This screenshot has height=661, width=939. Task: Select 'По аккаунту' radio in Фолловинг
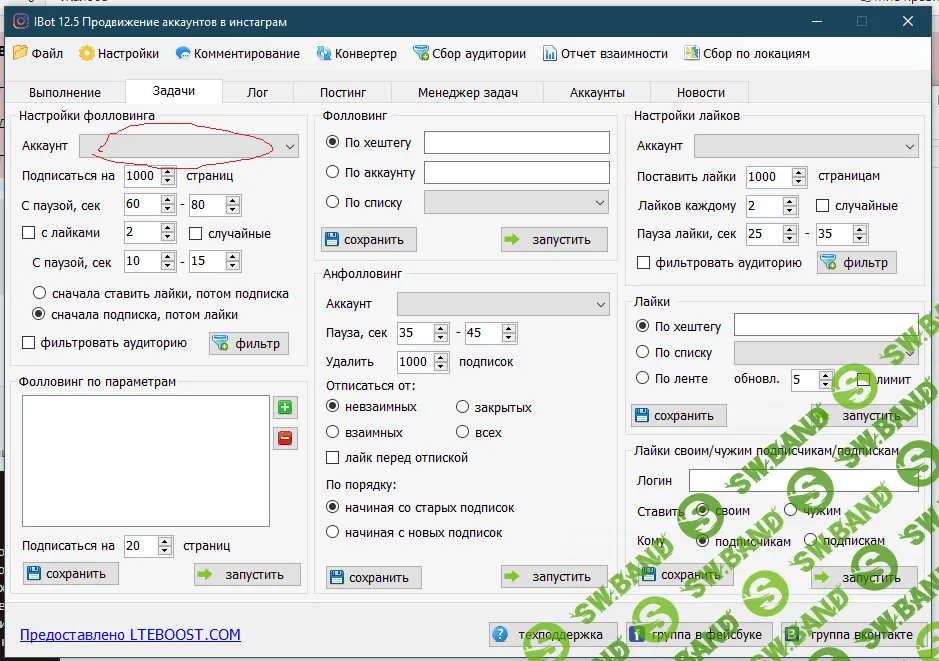pyautogui.click(x=334, y=172)
